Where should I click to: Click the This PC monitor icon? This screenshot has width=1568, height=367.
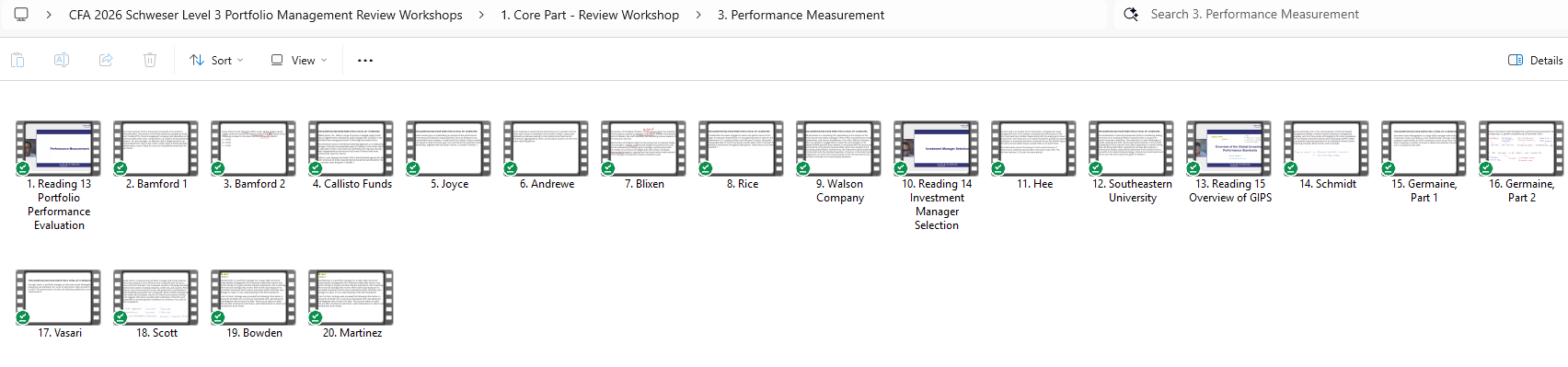point(21,15)
